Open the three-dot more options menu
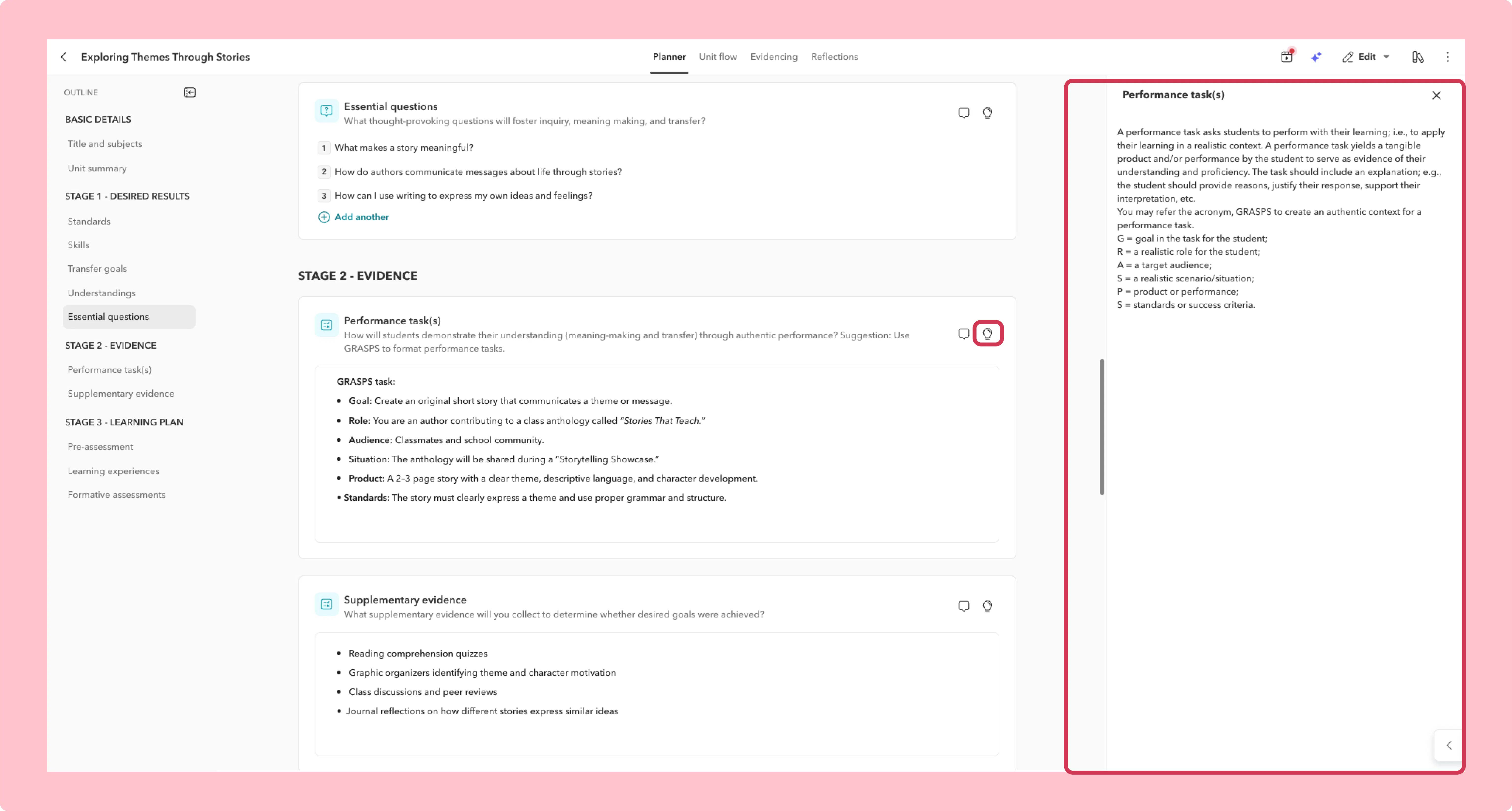Screen dimensions: 1512x811 (x=1448, y=57)
